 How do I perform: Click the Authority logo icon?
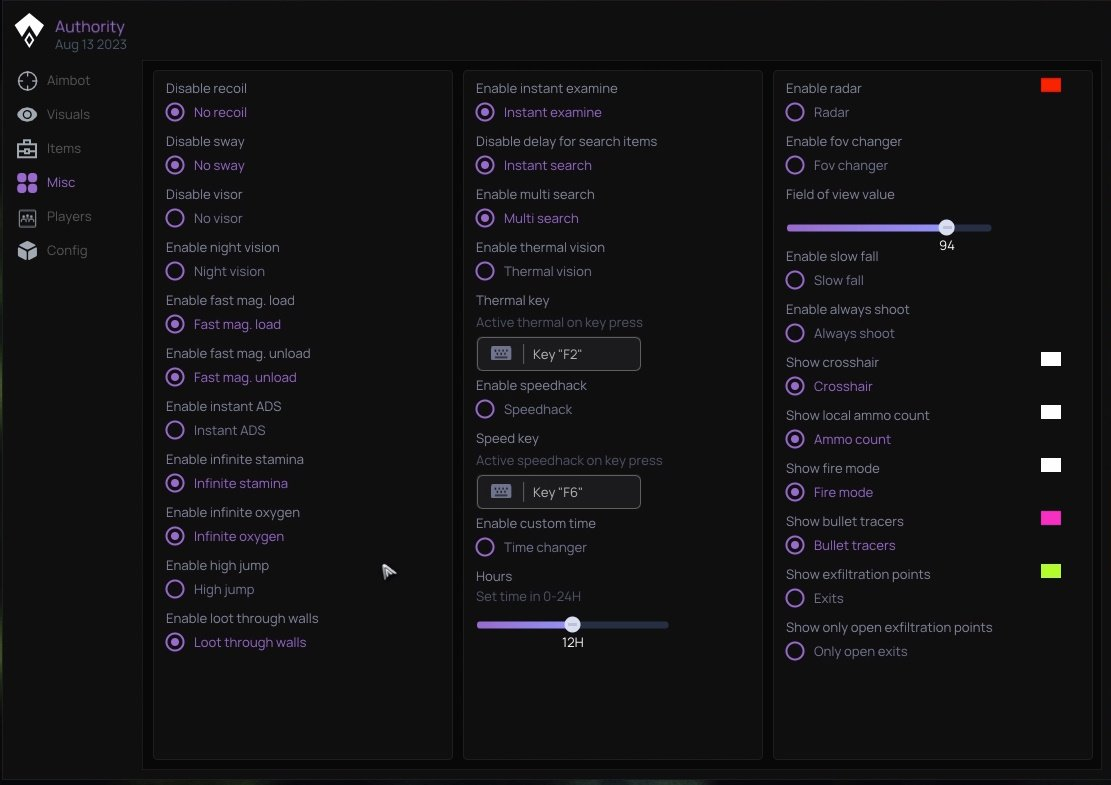tap(29, 32)
